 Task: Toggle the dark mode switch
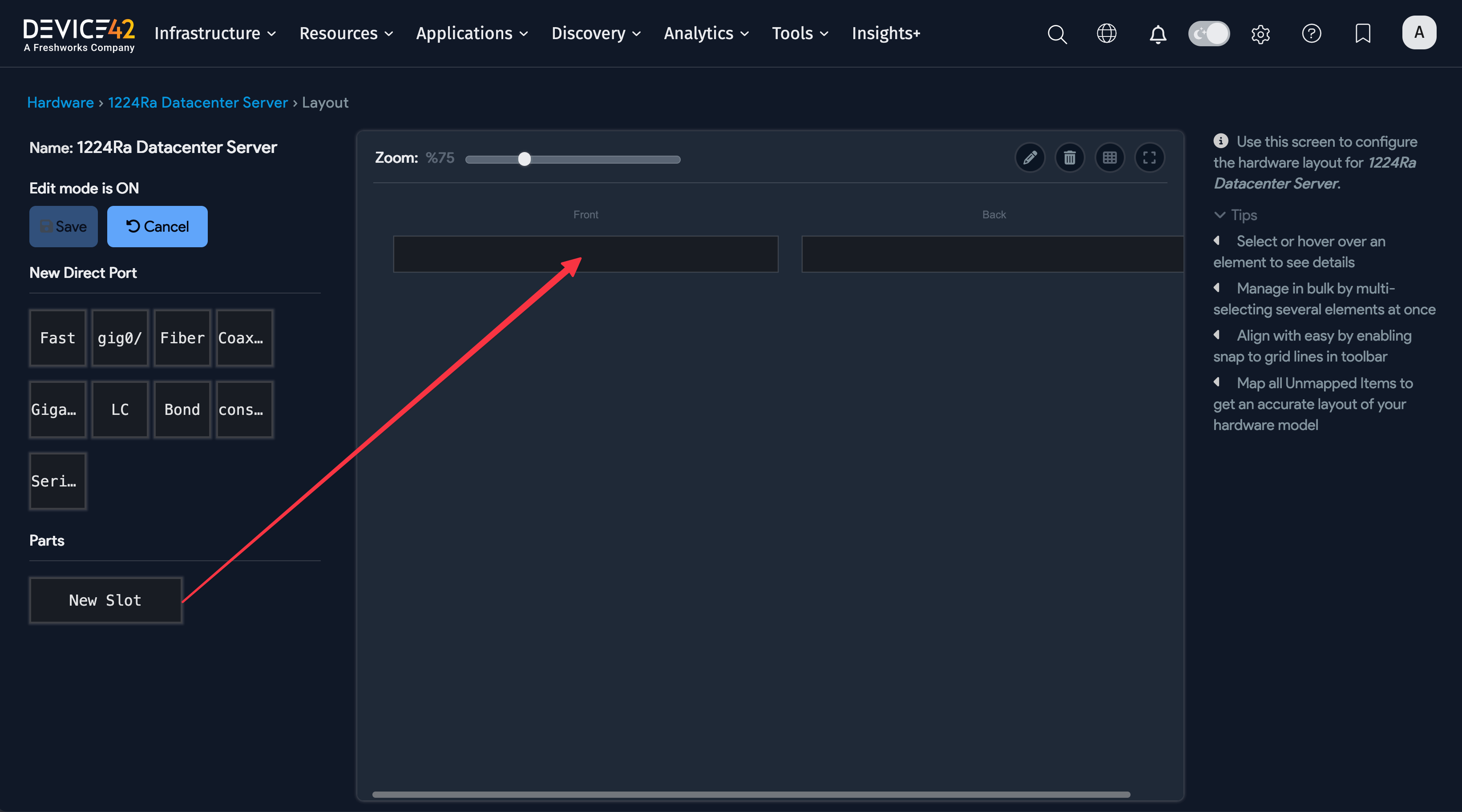pyautogui.click(x=1209, y=33)
